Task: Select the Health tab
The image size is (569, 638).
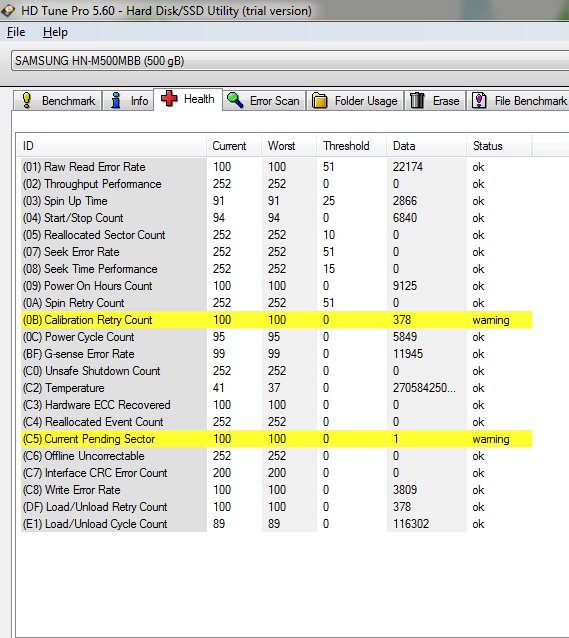Action: click(x=188, y=99)
